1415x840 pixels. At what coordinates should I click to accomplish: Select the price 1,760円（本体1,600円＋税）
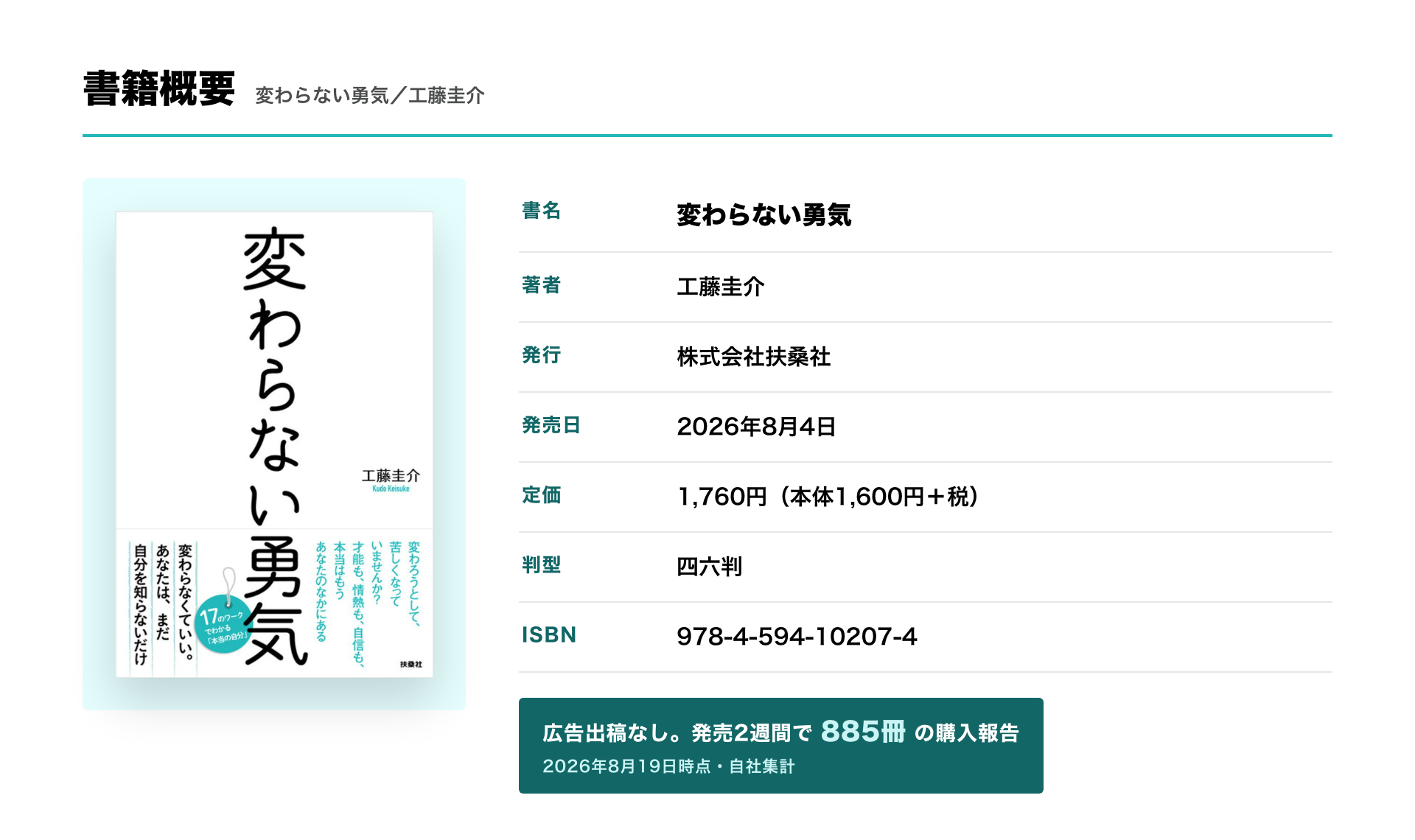coord(828,497)
